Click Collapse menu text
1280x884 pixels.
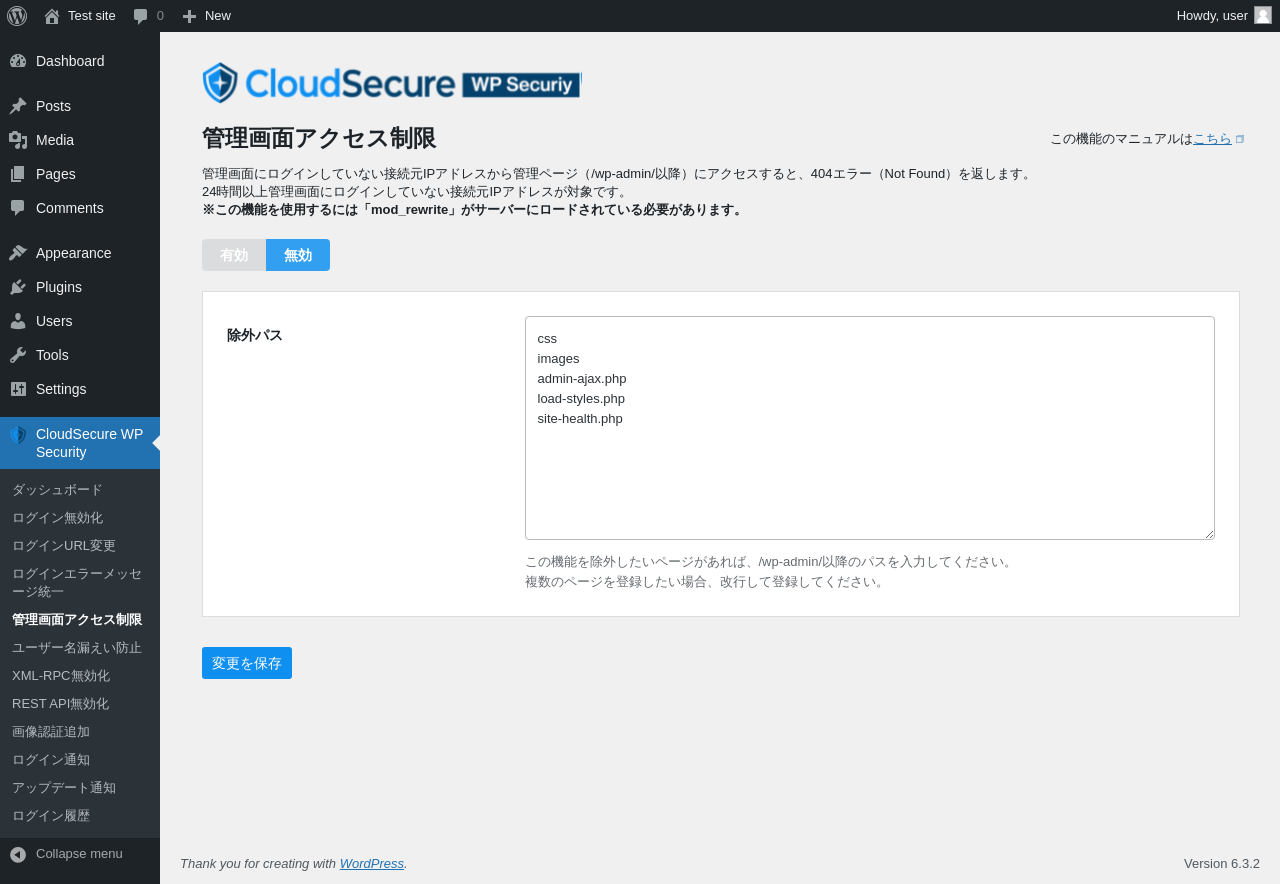79,854
